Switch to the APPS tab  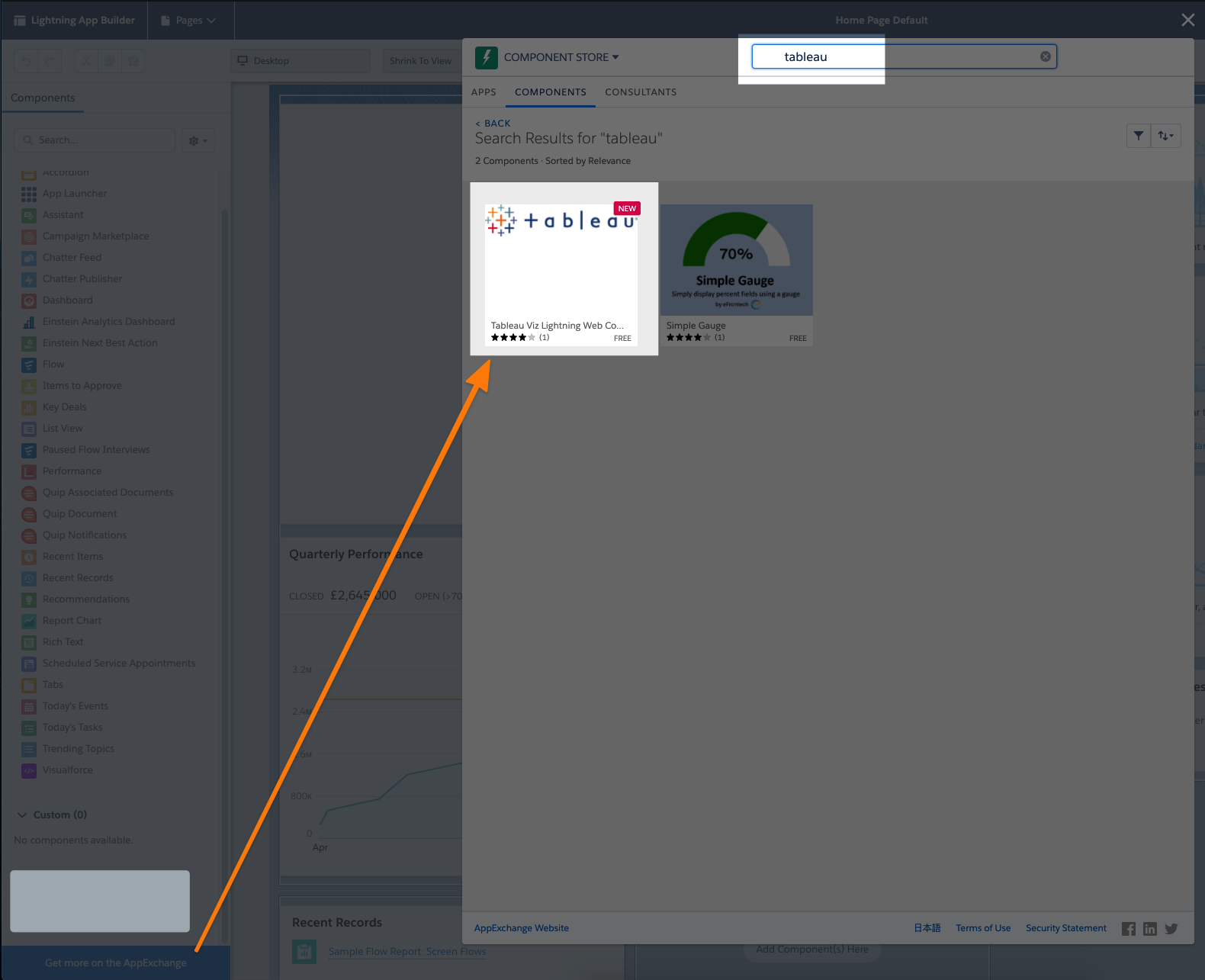pos(484,92)
